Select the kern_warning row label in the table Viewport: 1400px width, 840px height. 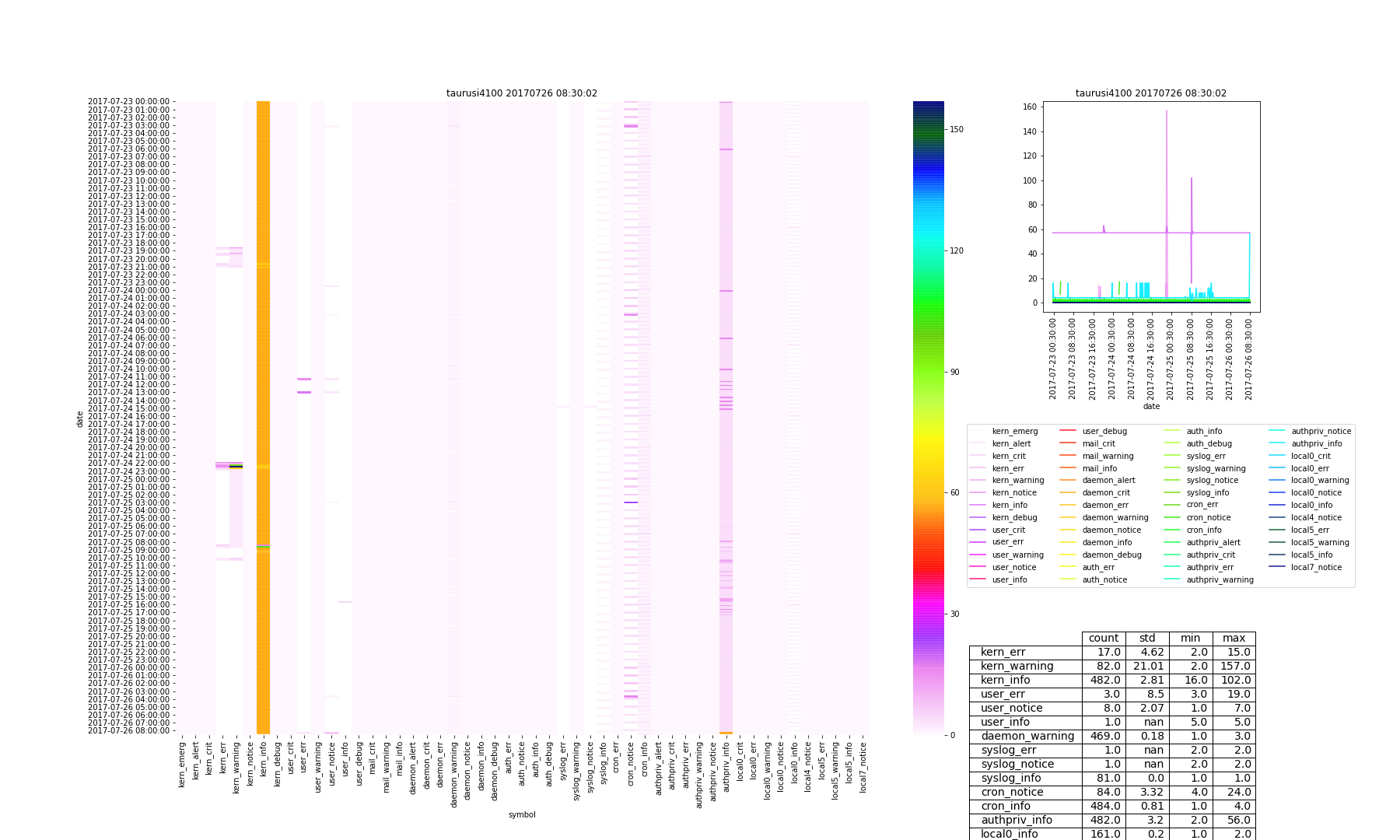[x=1017, y=667]
